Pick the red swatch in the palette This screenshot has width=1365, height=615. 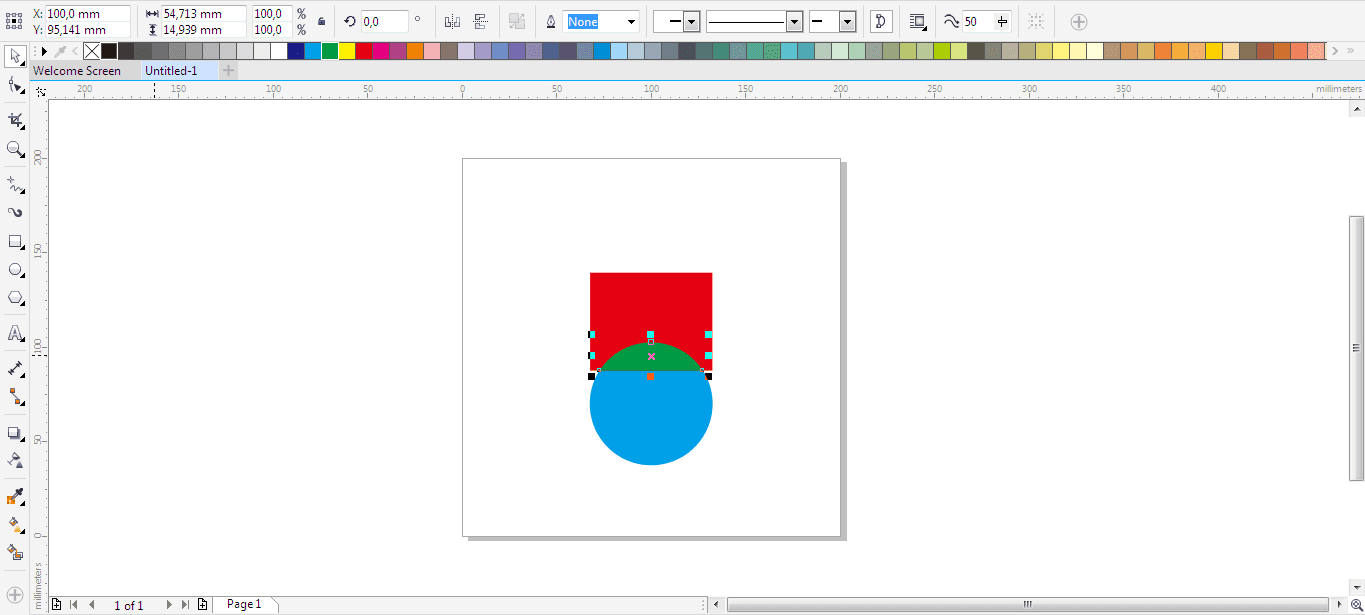coord(364,51)
